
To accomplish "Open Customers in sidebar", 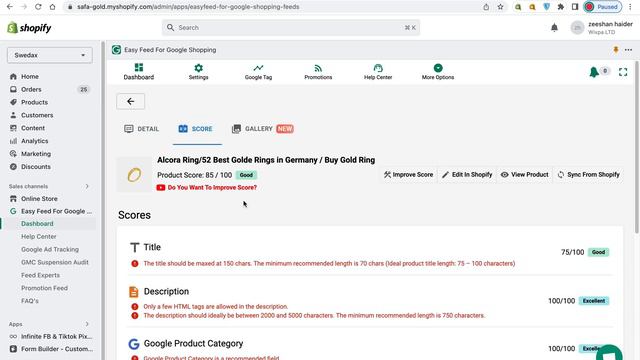I will click(x=37, y=116).
